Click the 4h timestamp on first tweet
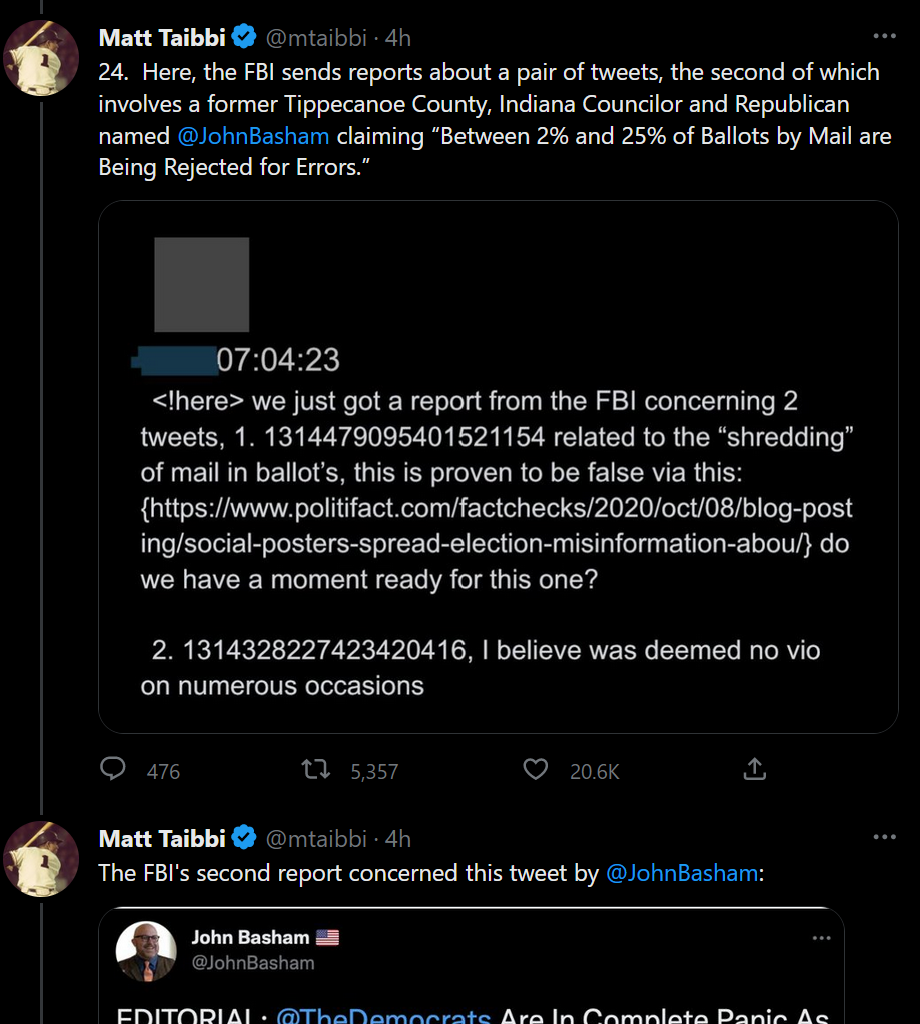Viewport: 920px width, 1024px height. 398,38
